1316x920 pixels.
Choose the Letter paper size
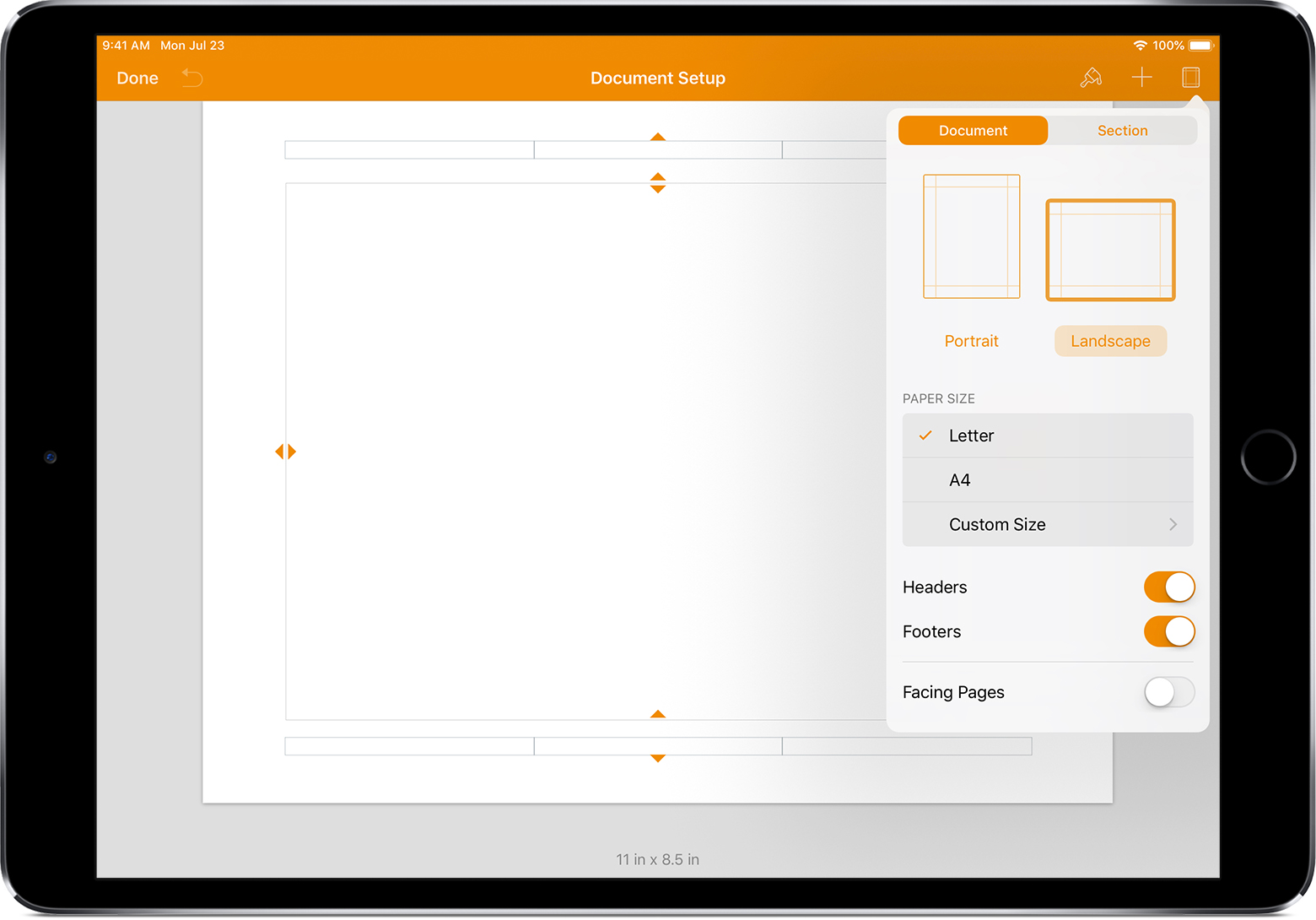1048,436
